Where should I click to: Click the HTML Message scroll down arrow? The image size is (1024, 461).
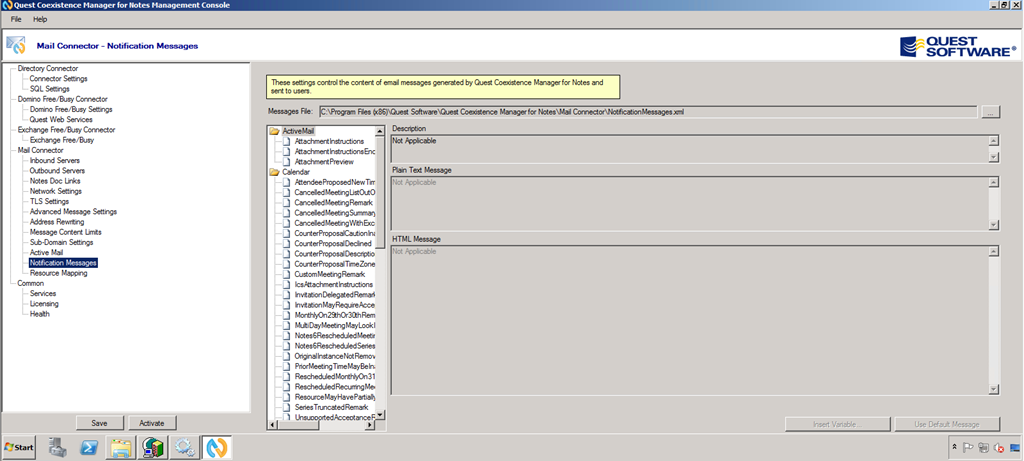coord(994,389)
